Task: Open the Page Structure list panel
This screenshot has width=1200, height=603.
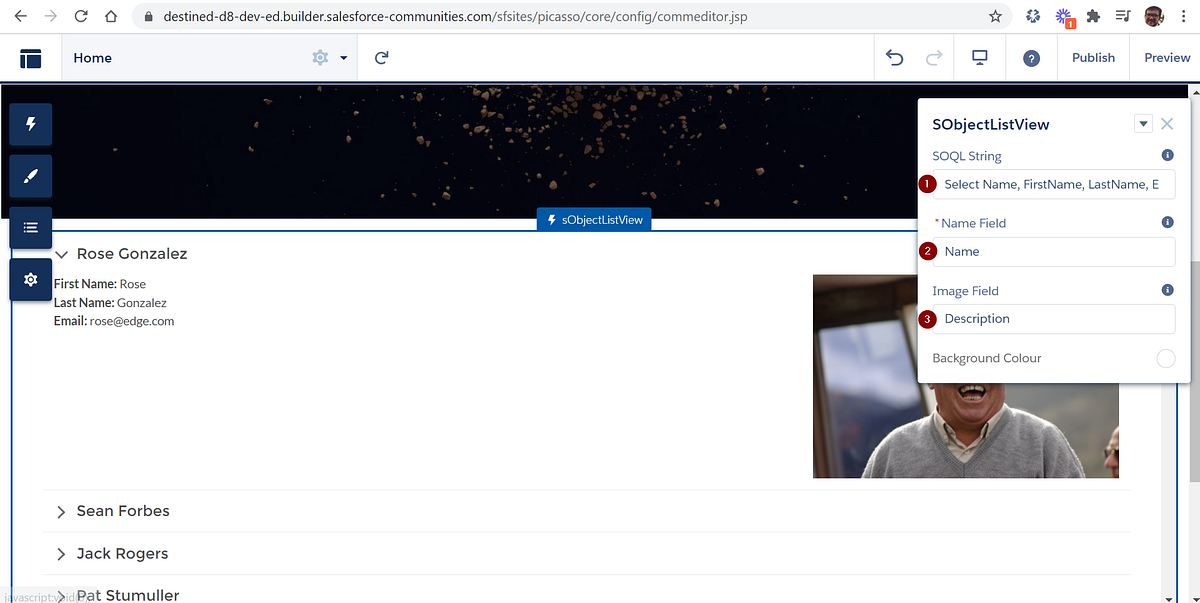Action: [31, 228]
